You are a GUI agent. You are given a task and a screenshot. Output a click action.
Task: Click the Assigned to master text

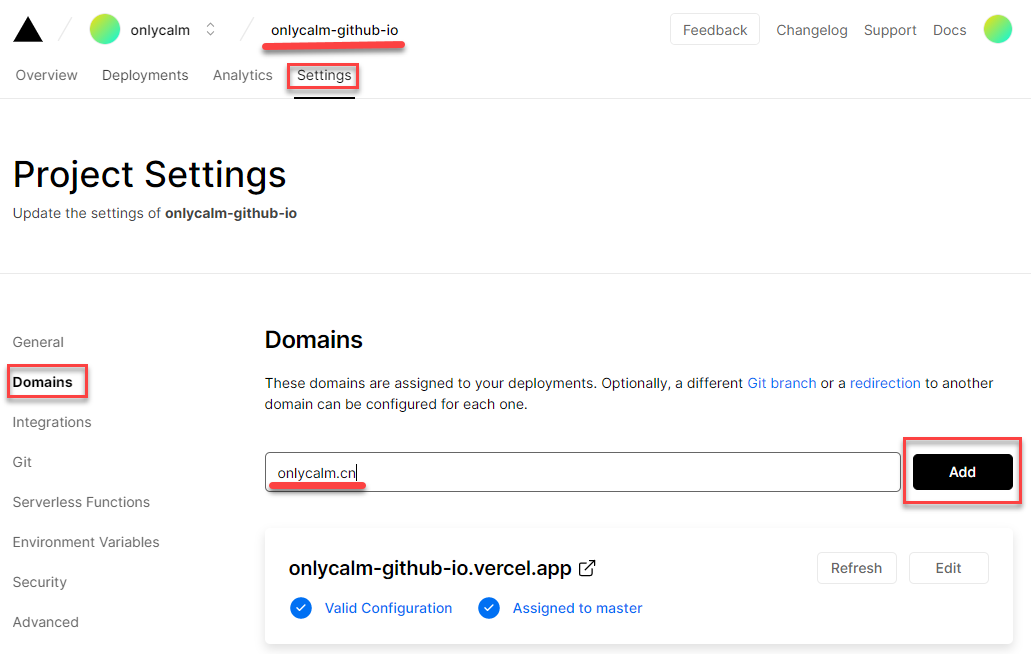(x=577, y=608)
